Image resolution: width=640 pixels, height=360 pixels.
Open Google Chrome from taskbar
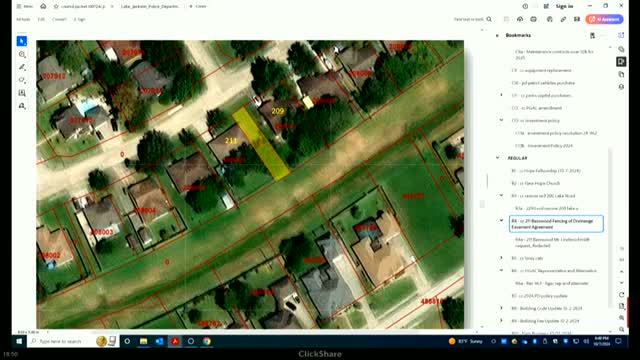pos(207,341)
